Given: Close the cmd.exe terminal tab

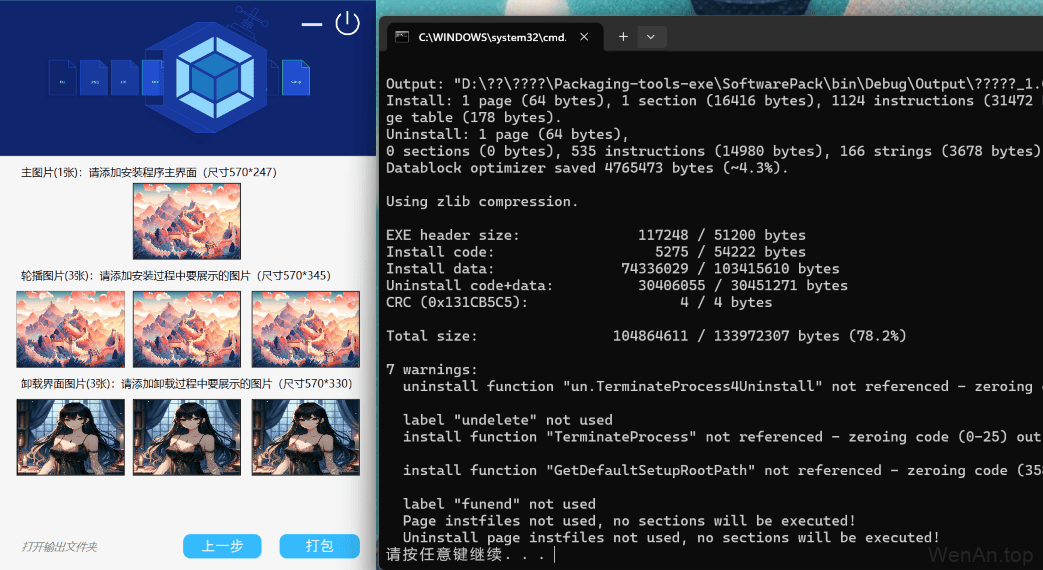Looking at the screenshot, I should [x=584, y=37].
